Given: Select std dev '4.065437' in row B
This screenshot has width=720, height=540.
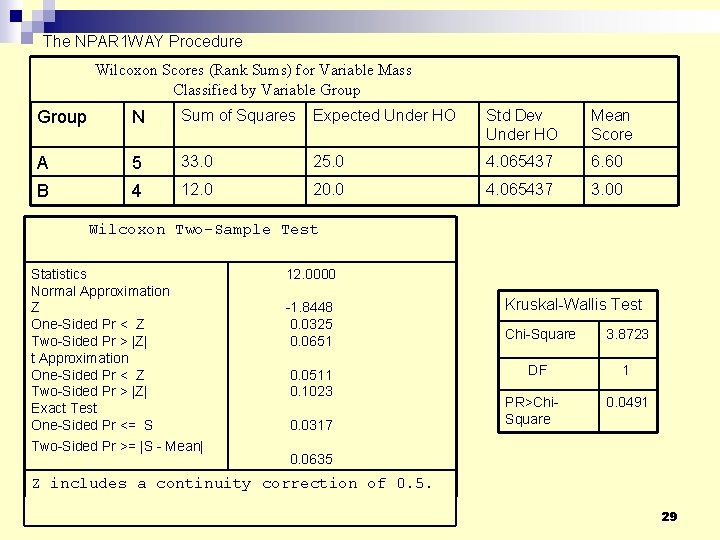Looking at the screenshot, I should (x=519, y=189).
